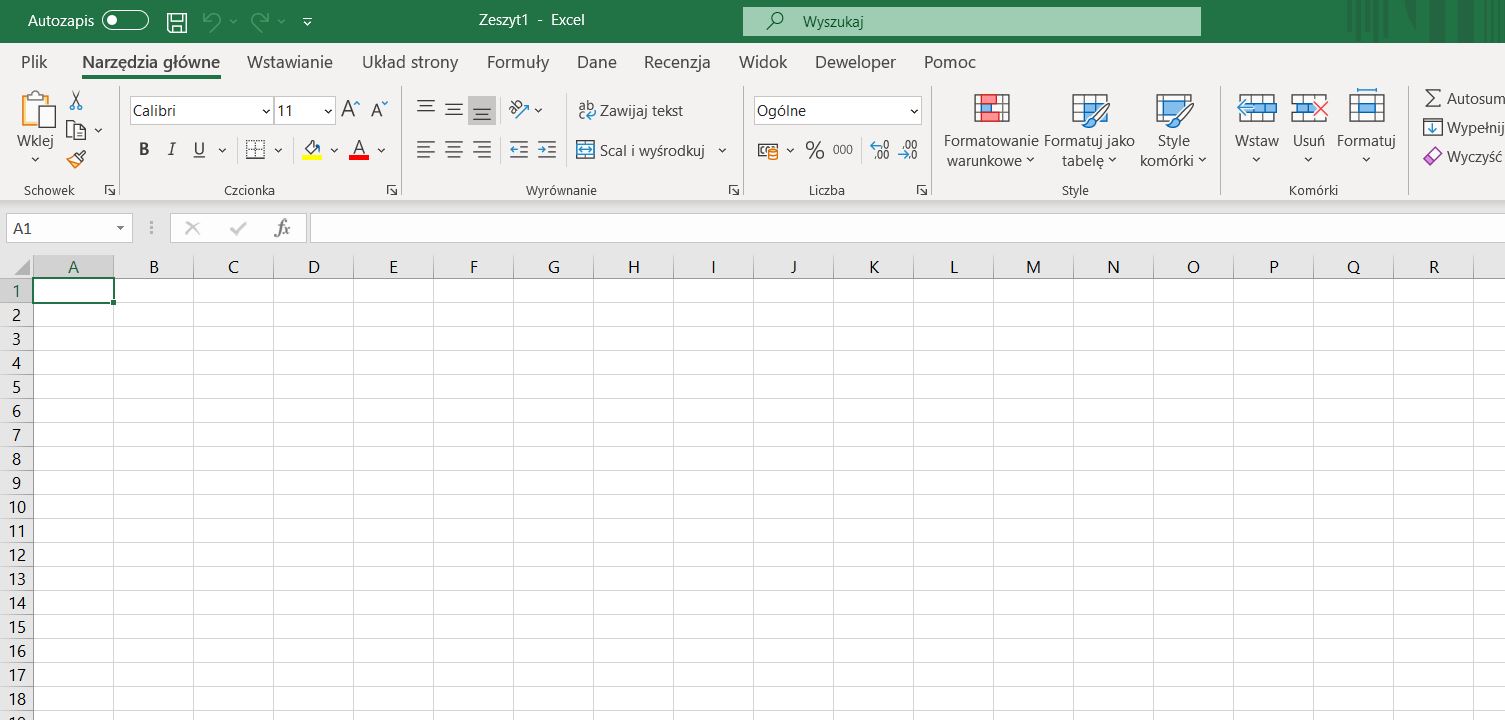This screenshot has width=1505, height=720.
Task: Align cell text to the left
Action: coord(426,150)
